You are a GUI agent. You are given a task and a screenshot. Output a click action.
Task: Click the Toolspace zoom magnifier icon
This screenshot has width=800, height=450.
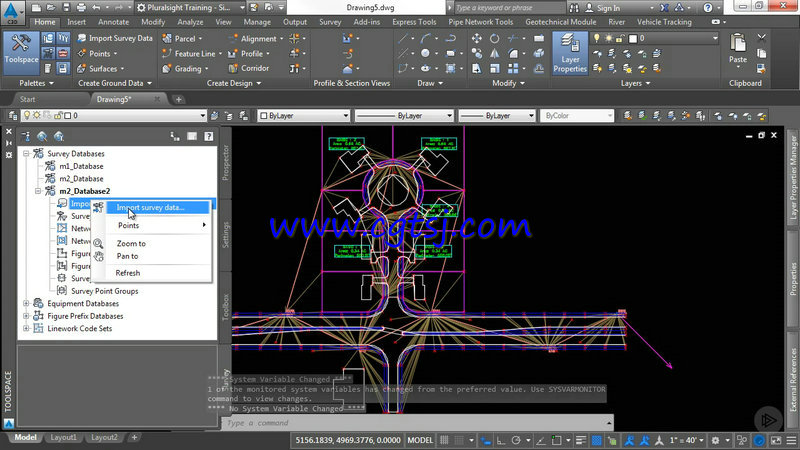pyautogui.click(x=42, y=136)
